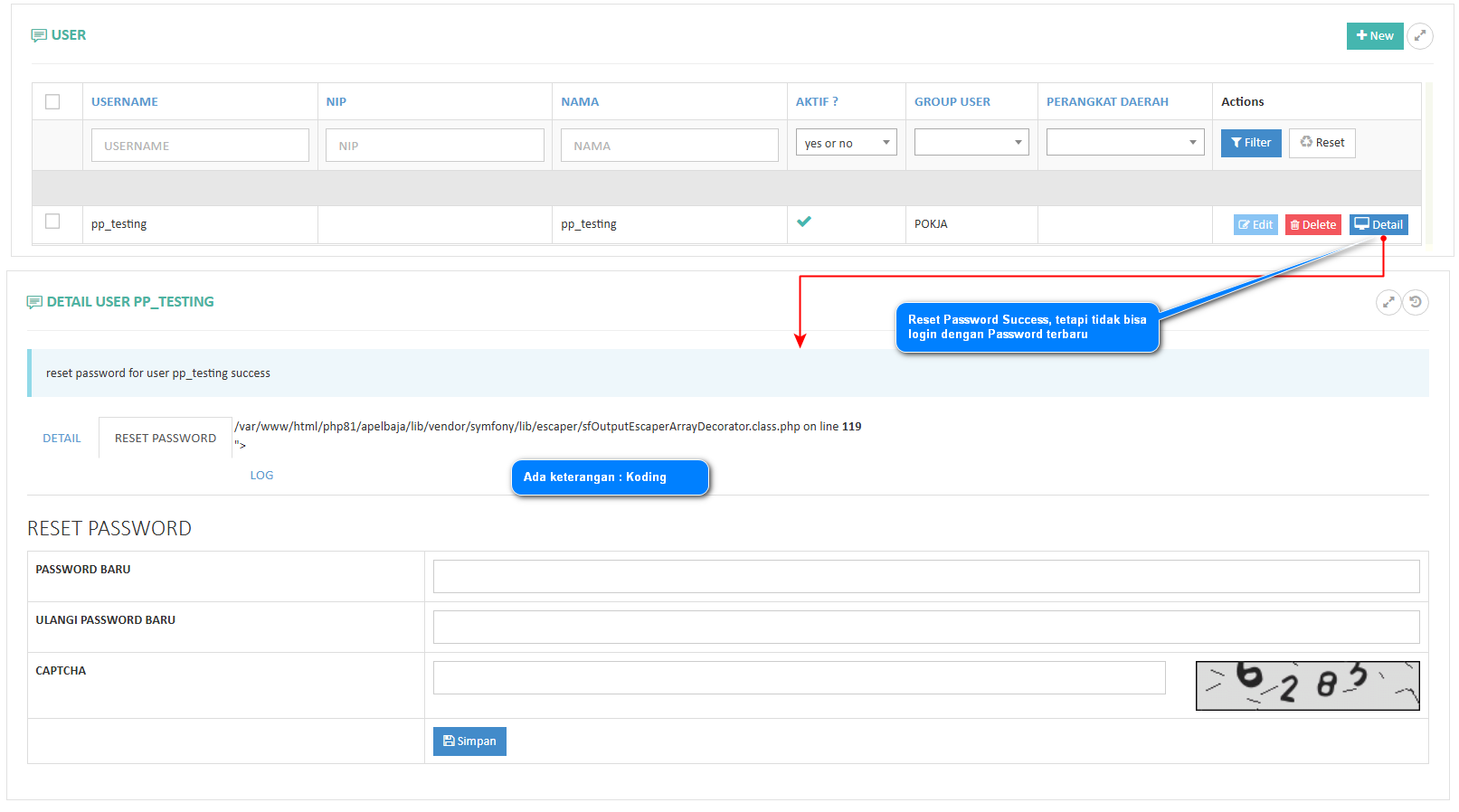Delete the pp_testing user
1459x812 pixels.
click(1312, 224)
